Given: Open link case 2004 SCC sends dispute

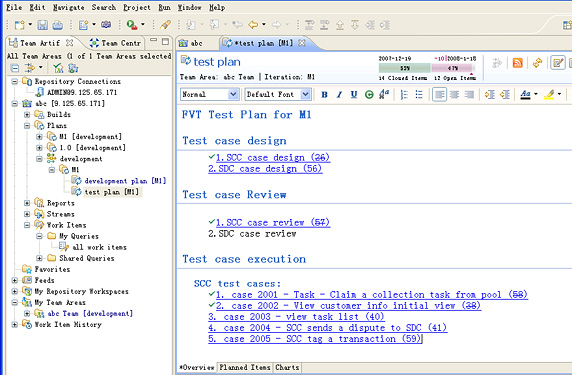Looking at the screenshot, I should pyautogui.click(x=328, y=328).
